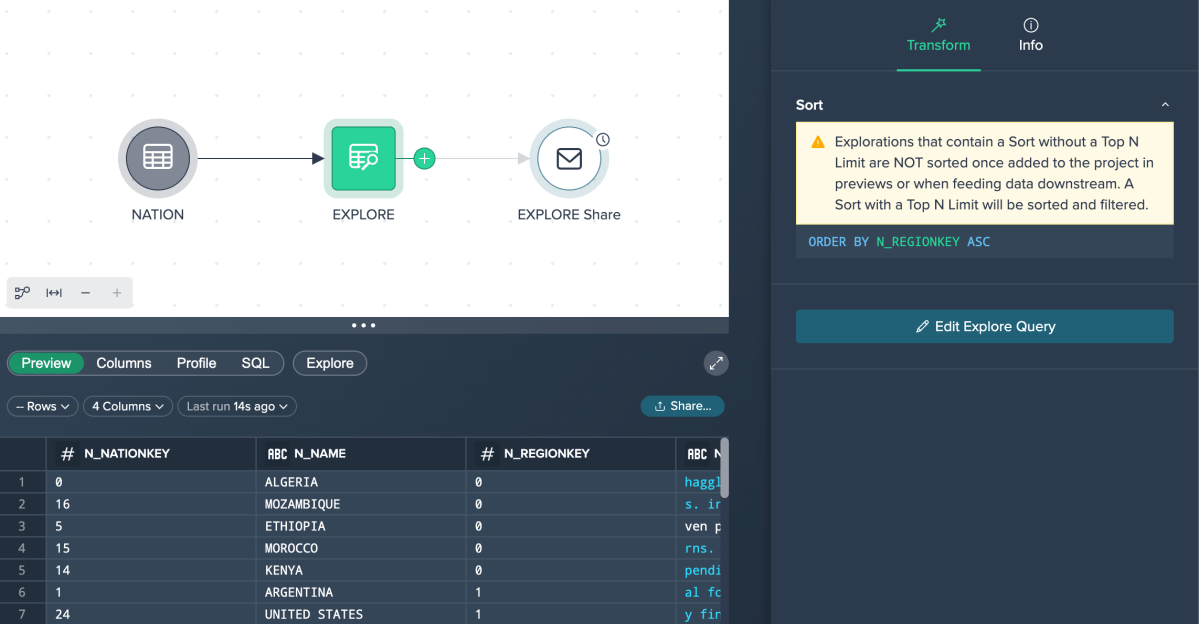Click the EXPLORE Share node label
The image size is (1199, 624).
[569, 215]
